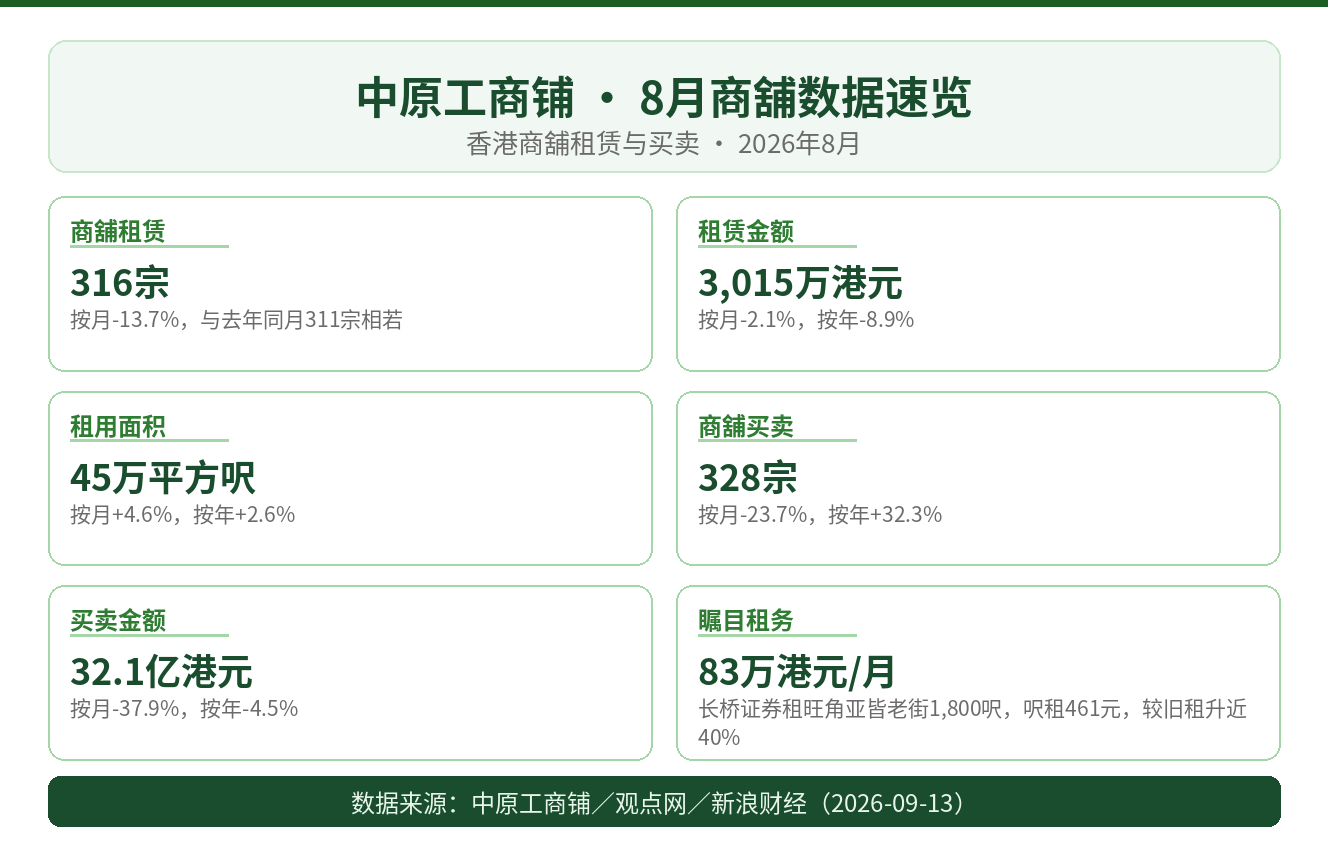Select the 商舖买卖 card heading
This screenshot has height=852, width=1328.
746,427
